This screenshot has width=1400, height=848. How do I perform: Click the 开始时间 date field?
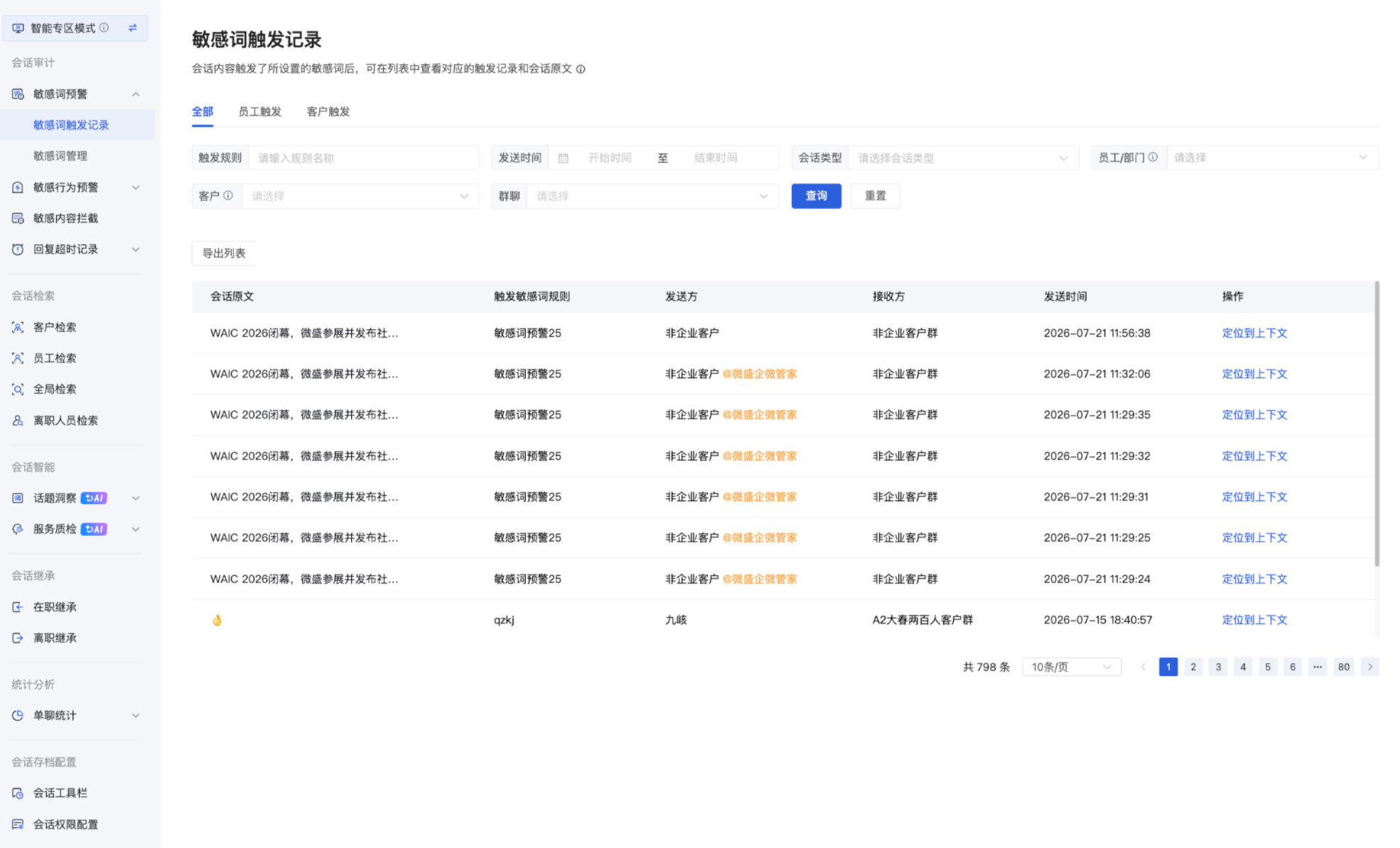pos(610,158)
